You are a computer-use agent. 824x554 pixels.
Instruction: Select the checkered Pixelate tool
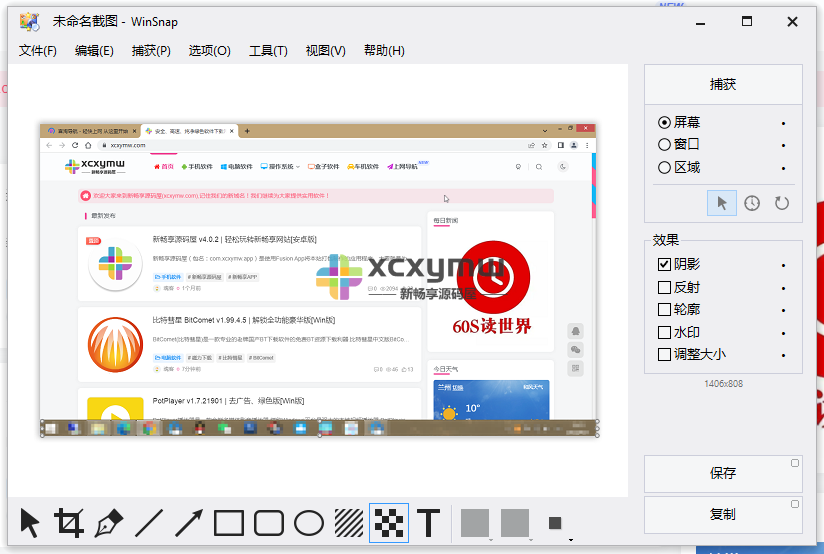pyautogui.click(x=389, y=523)
